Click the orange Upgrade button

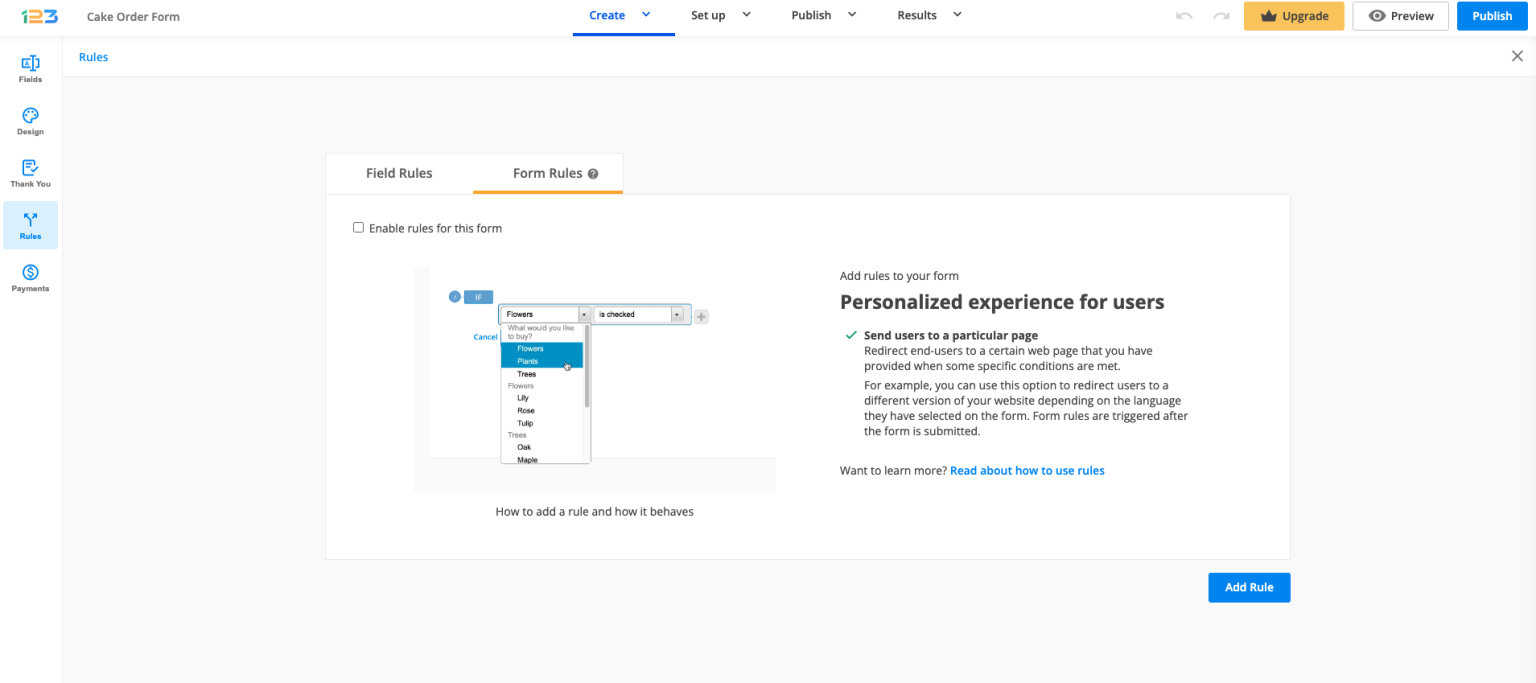click(x=1294, y=16)
